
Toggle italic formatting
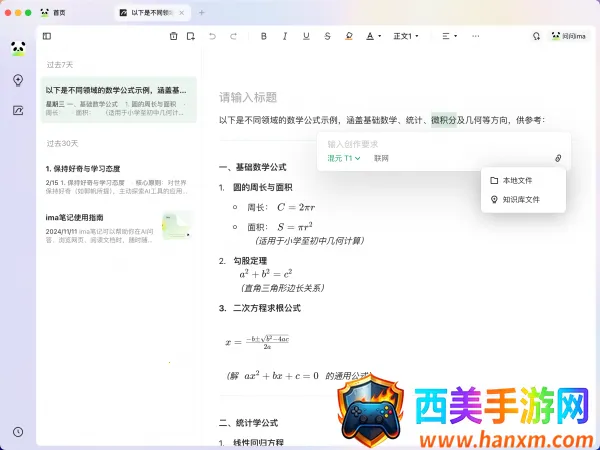click(285, 36)
